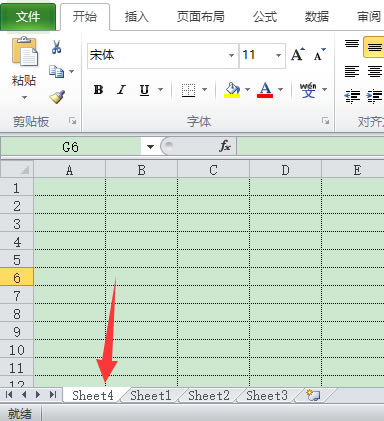
Task: Switch to the Sheet1 tab
Action: (x=151, y=396)
